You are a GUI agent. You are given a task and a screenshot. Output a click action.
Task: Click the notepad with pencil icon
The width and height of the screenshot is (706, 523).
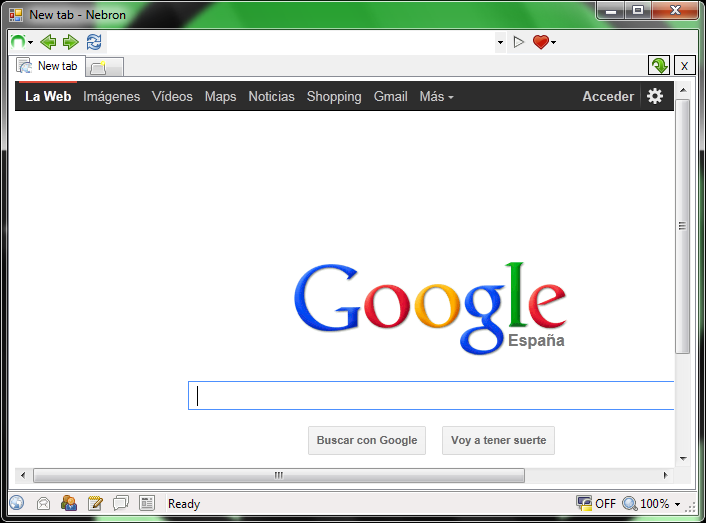pyautogui.click(x=95, y=503)
